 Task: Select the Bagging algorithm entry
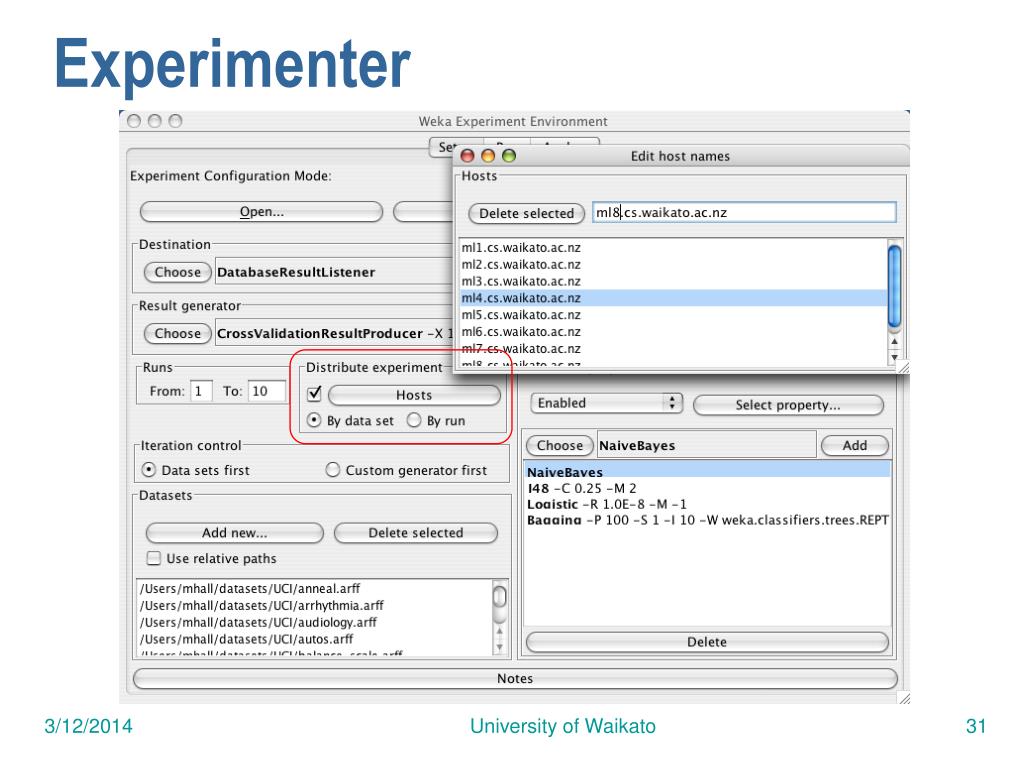pos(707,520)
